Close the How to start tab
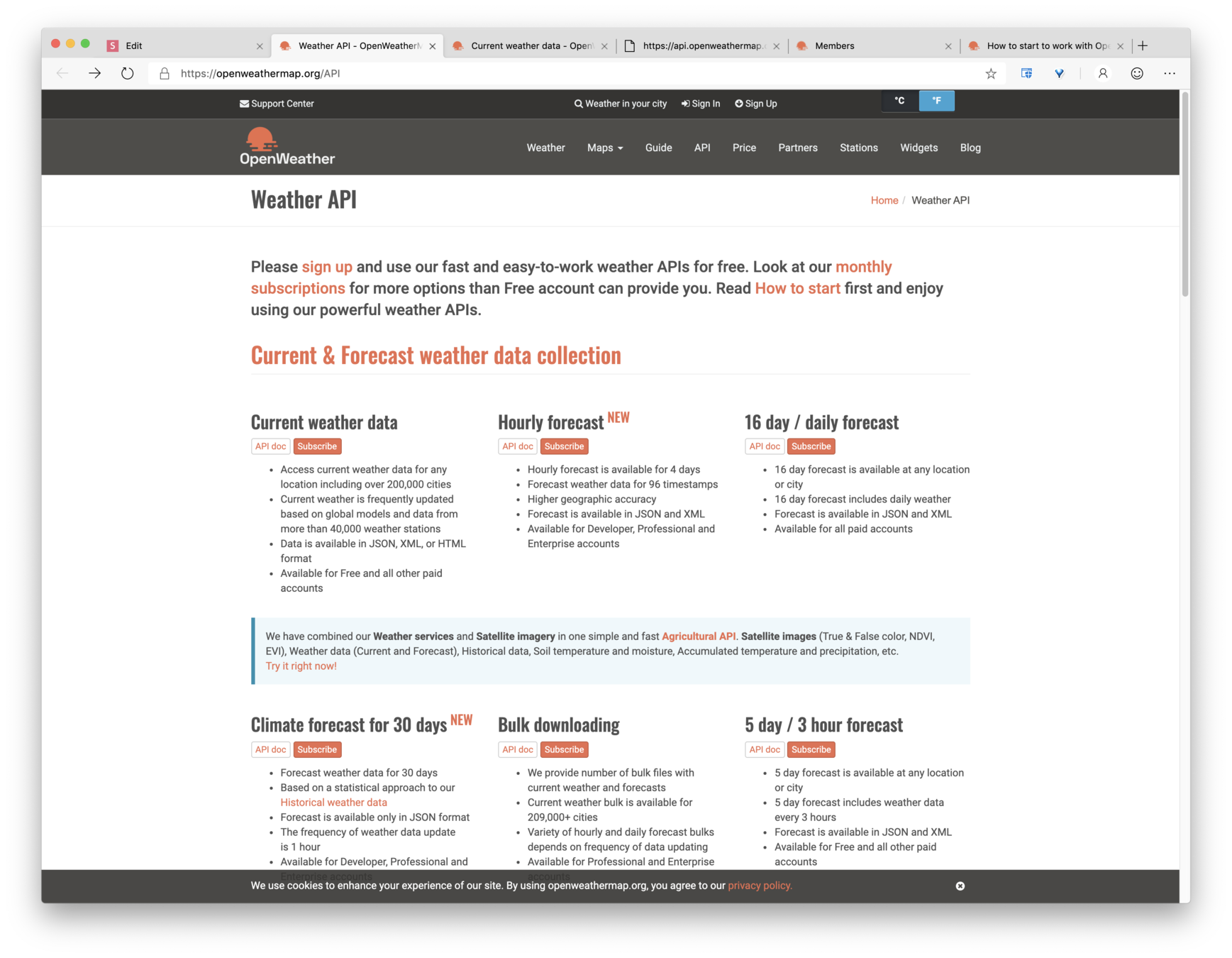 (1120, 46)
